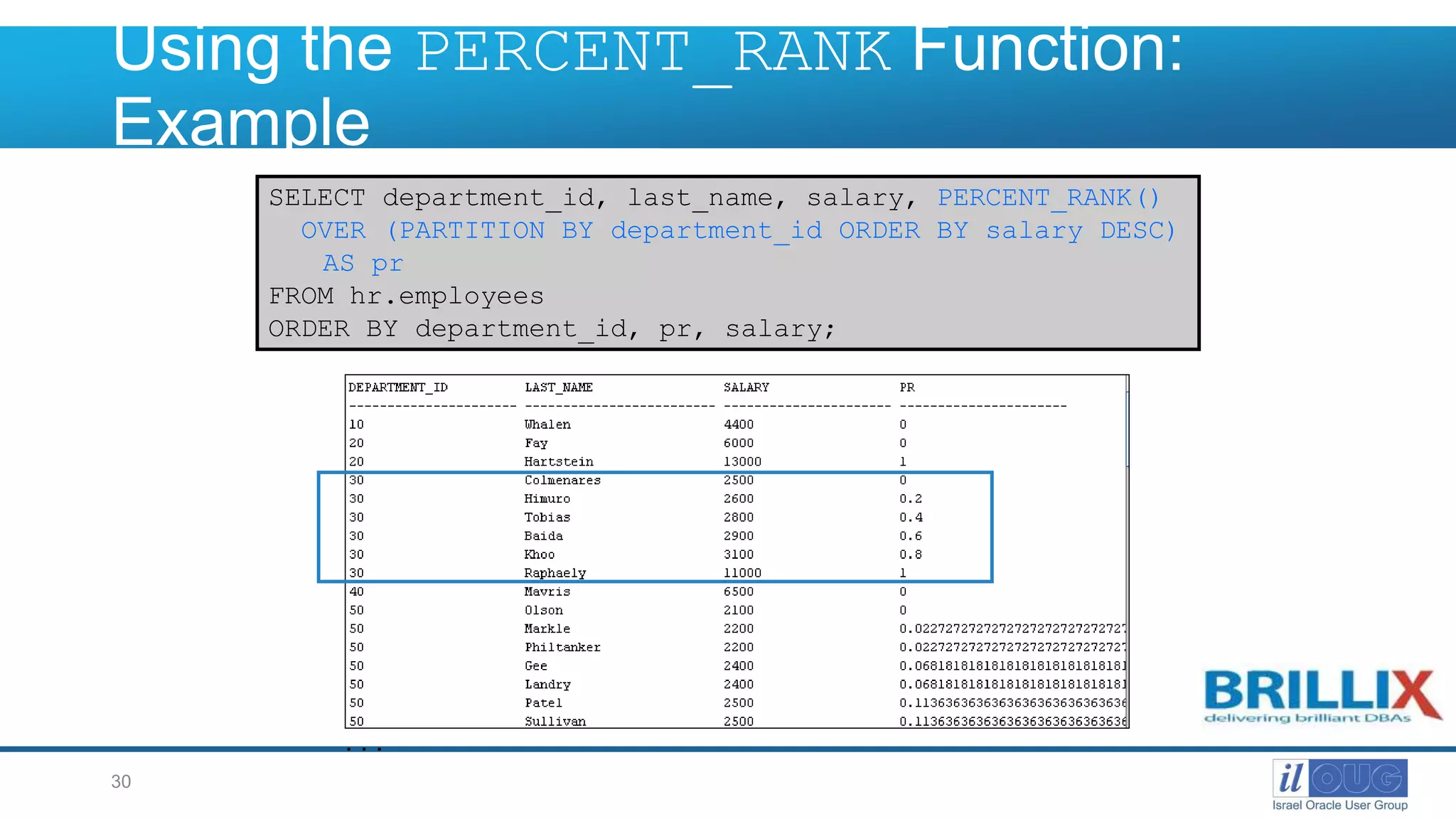Click salary value 4400

(x=739, y=424)
